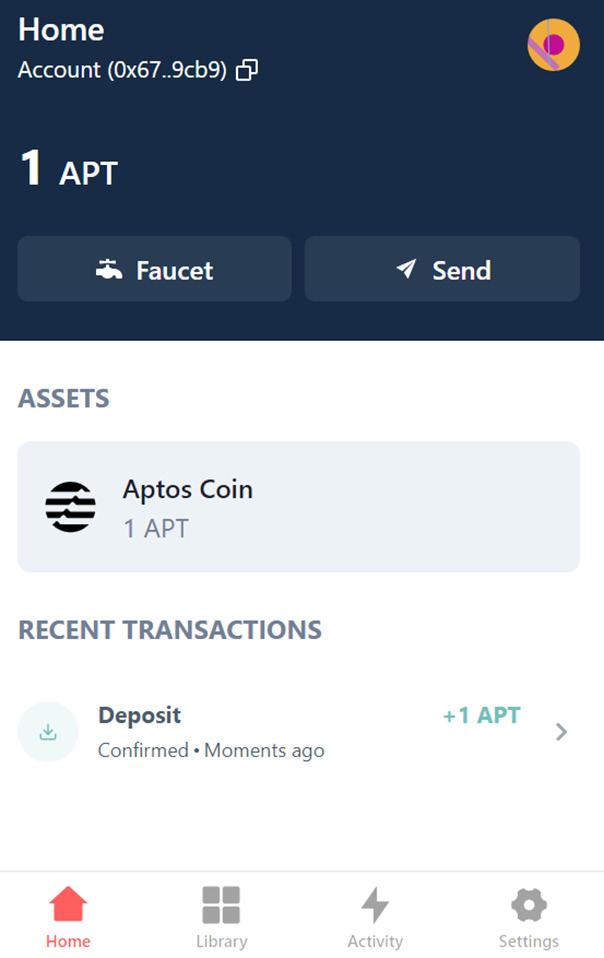Open Settings via the gear icon
604x958 pixels.
pos(529,905)
